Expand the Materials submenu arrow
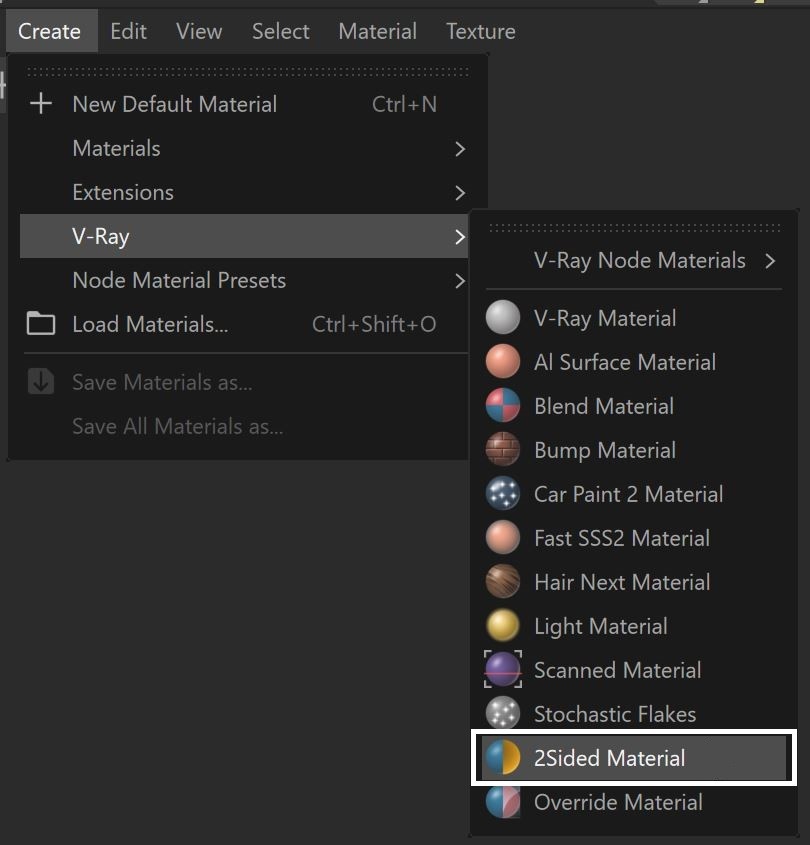 coord(460,149)
